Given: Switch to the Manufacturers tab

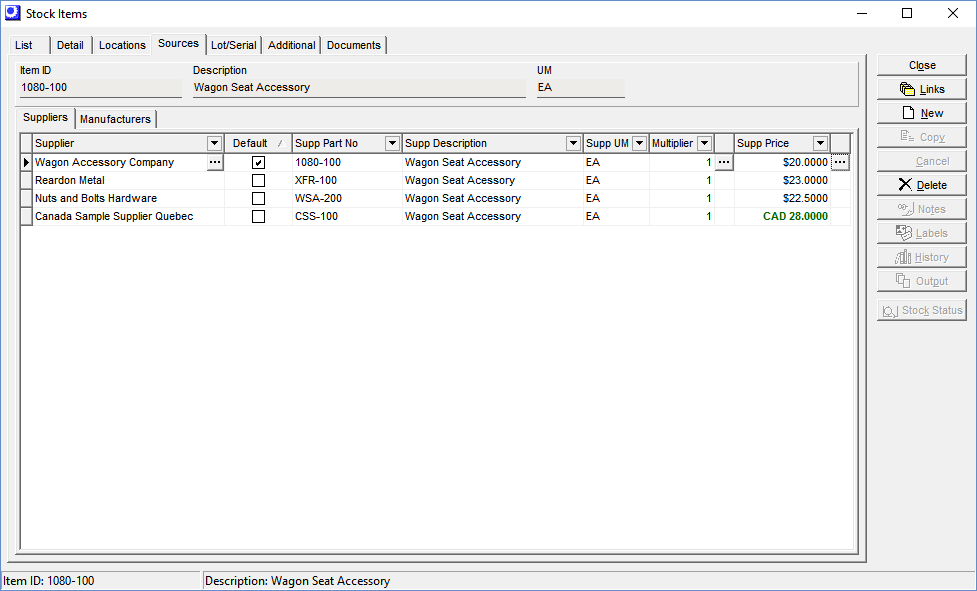Looking at the screenshot, I should click(x=115, y=118).
